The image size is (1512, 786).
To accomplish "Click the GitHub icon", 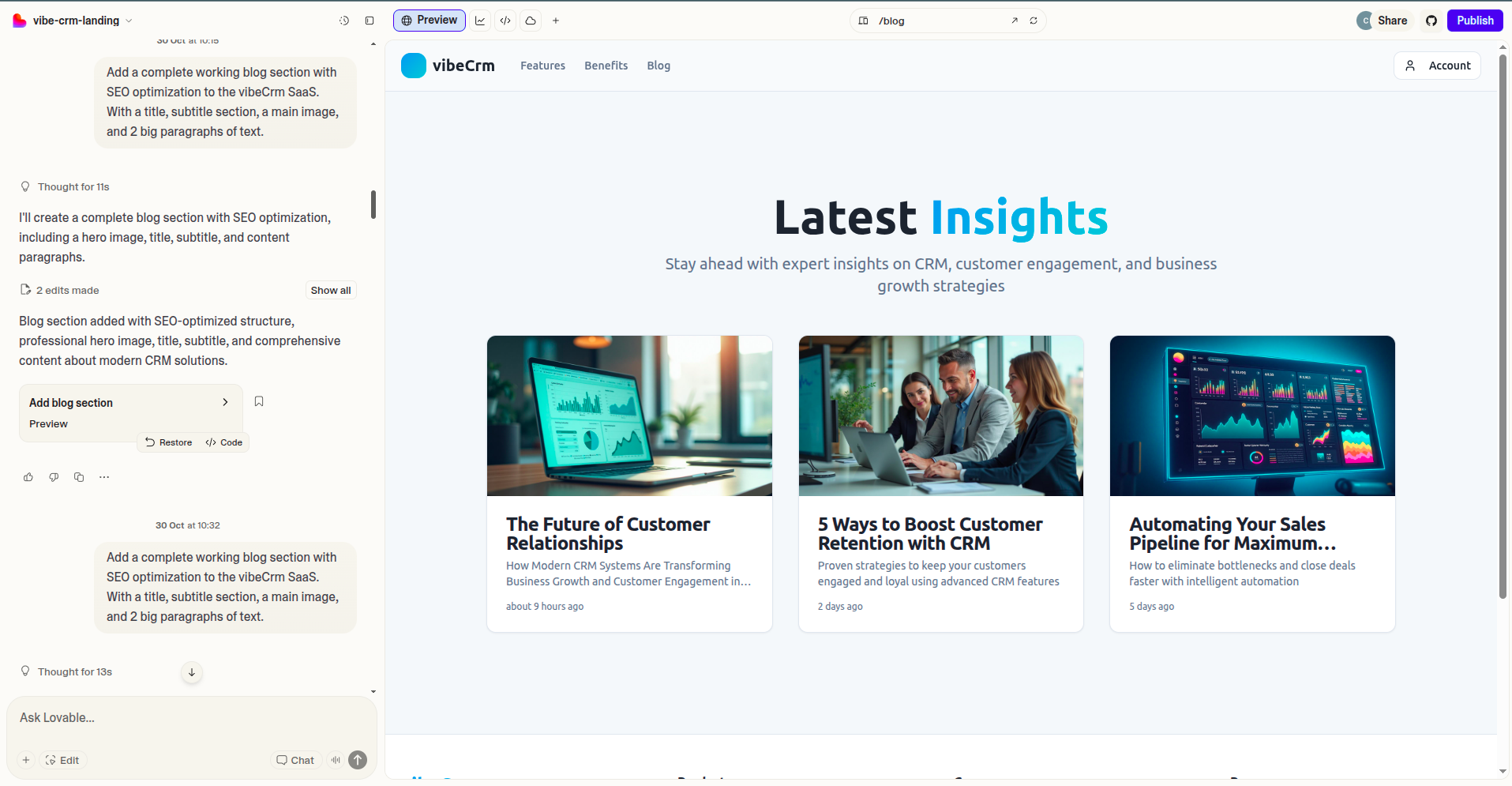I will pos(1431,21).
